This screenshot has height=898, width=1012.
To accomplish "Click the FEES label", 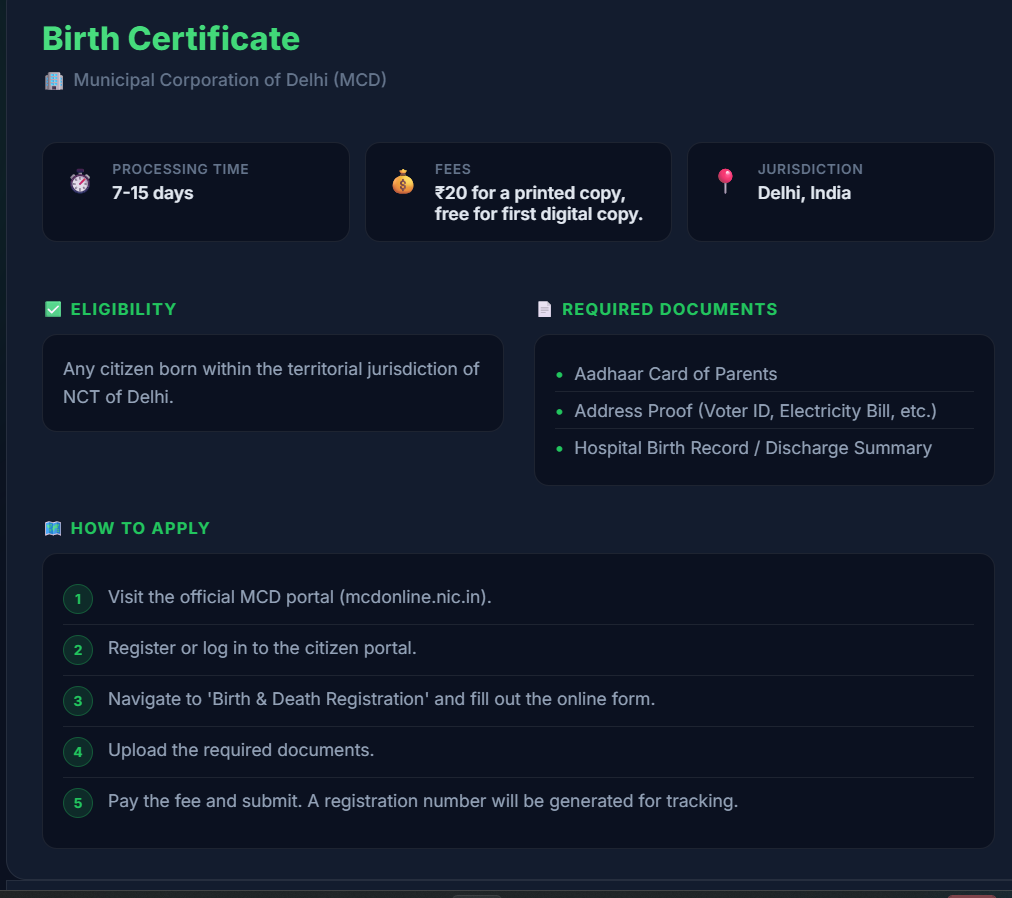I will [453, 169].
